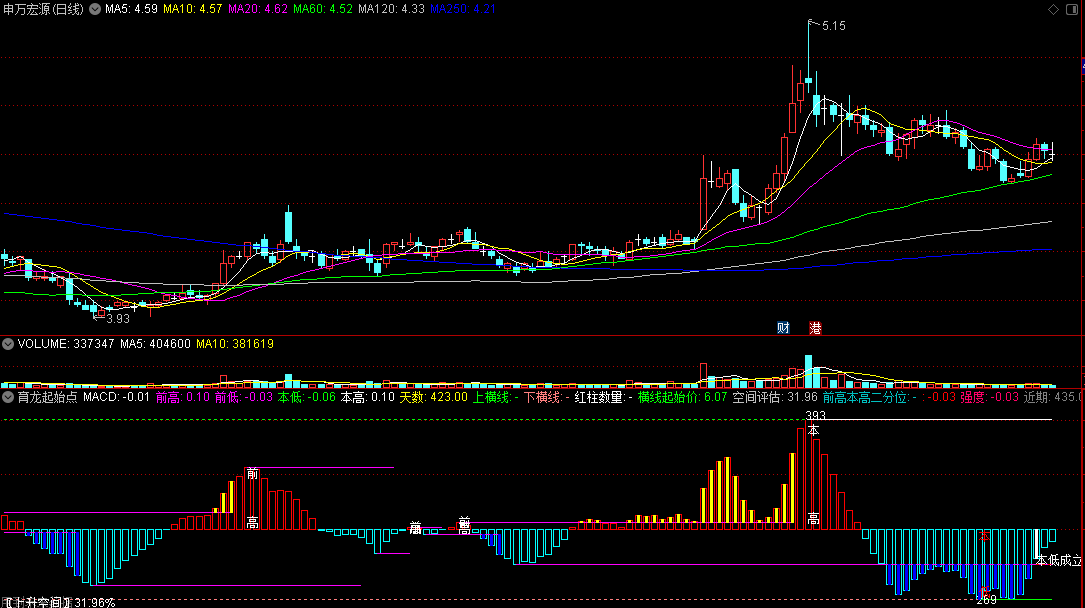Click the blue tag on right edge
The width and height of the screenshot is (1085, 608).
(x=1082, y=66)
